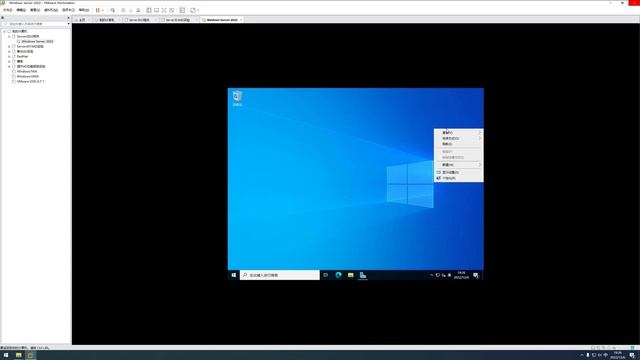Choose 显示设置 in the context menu

pyautogui.click(x=459, y=172)
